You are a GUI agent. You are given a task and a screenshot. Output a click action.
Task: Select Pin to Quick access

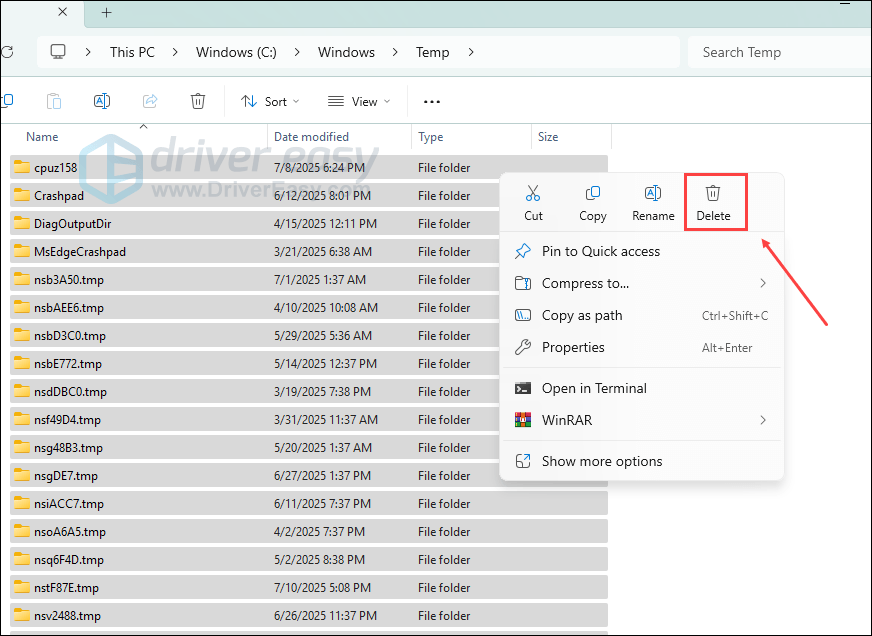pyautogui.click(x=600, y=251)
